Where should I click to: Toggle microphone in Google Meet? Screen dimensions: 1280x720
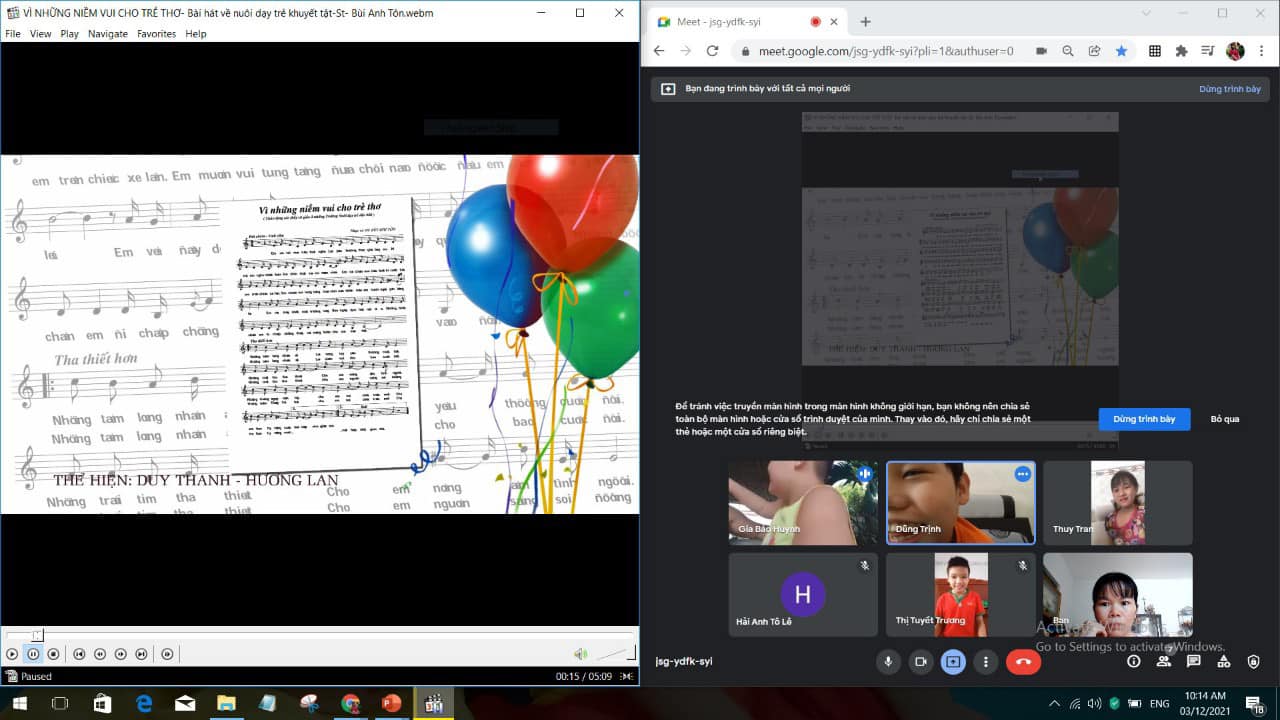pos(887,661)
